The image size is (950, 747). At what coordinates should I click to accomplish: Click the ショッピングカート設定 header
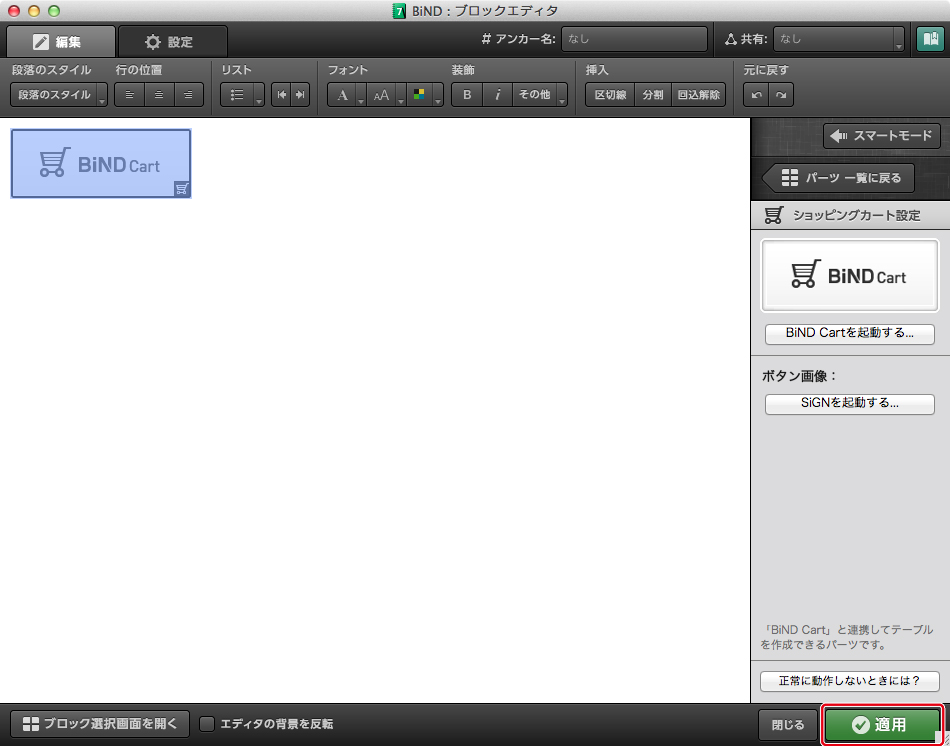849,215
